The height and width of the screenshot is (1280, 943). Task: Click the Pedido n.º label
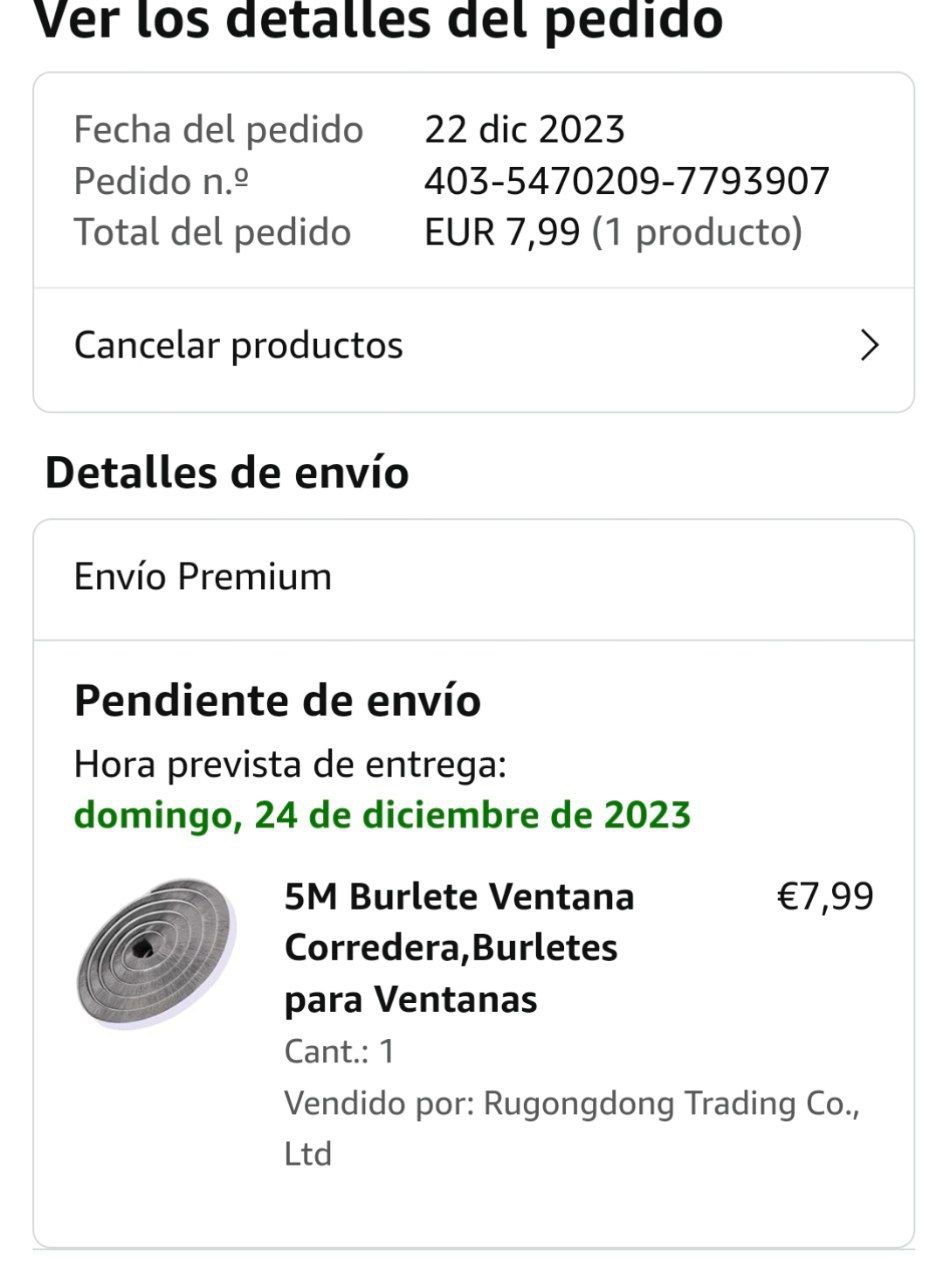point(162,181)
